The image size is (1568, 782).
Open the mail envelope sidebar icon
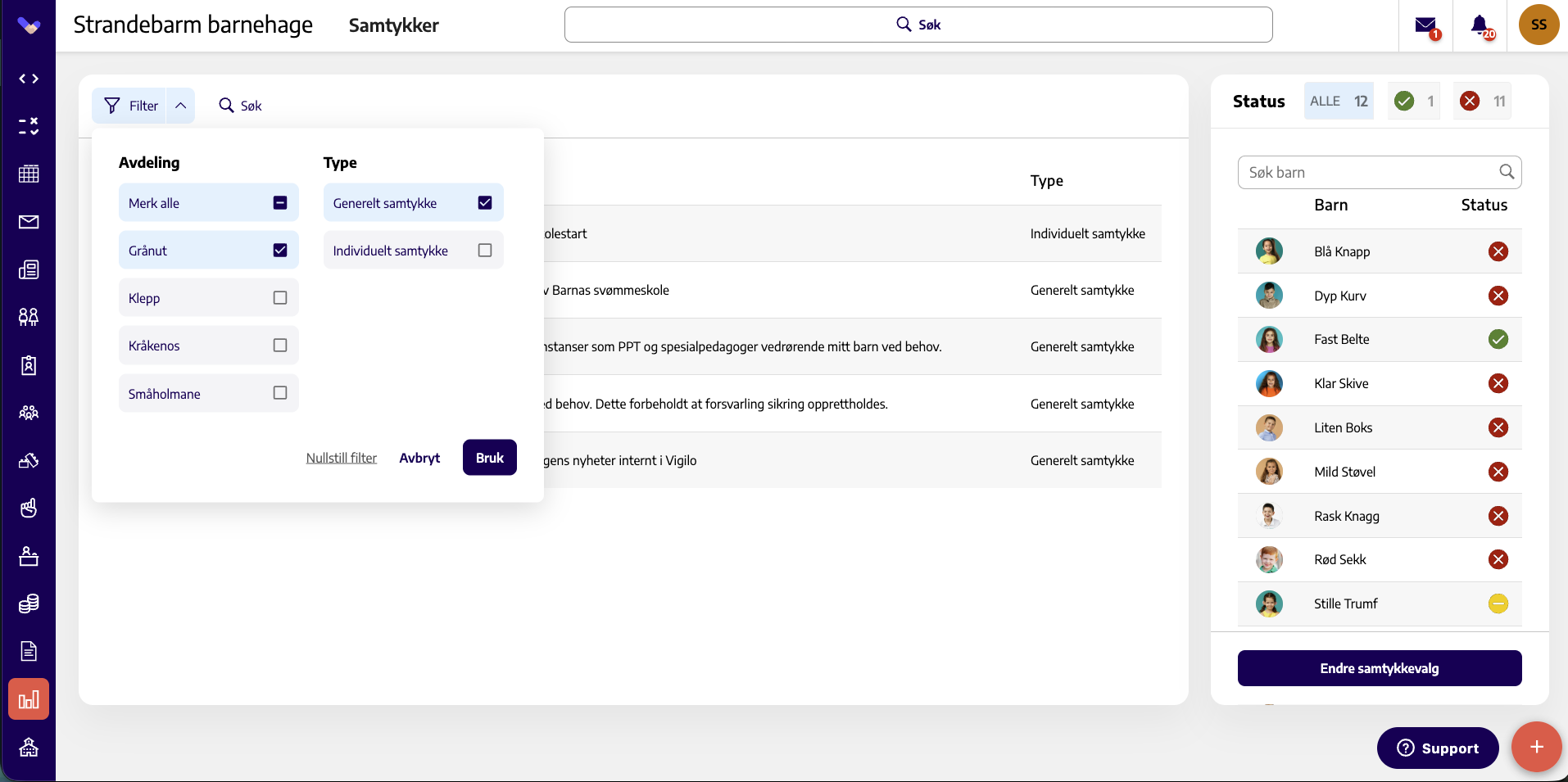tap(29, 222)
